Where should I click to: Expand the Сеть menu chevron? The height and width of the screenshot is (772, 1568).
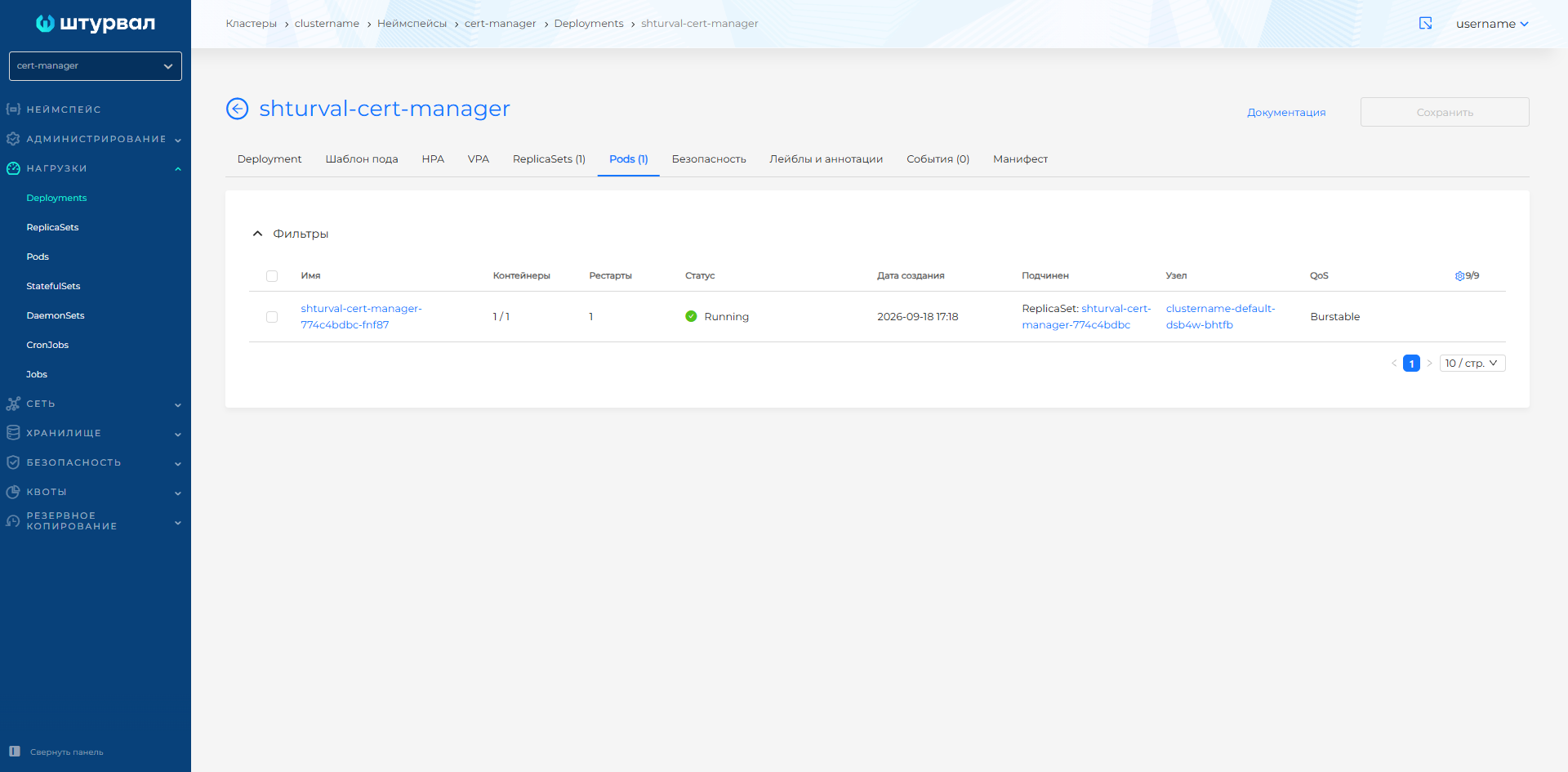point(178,404)
